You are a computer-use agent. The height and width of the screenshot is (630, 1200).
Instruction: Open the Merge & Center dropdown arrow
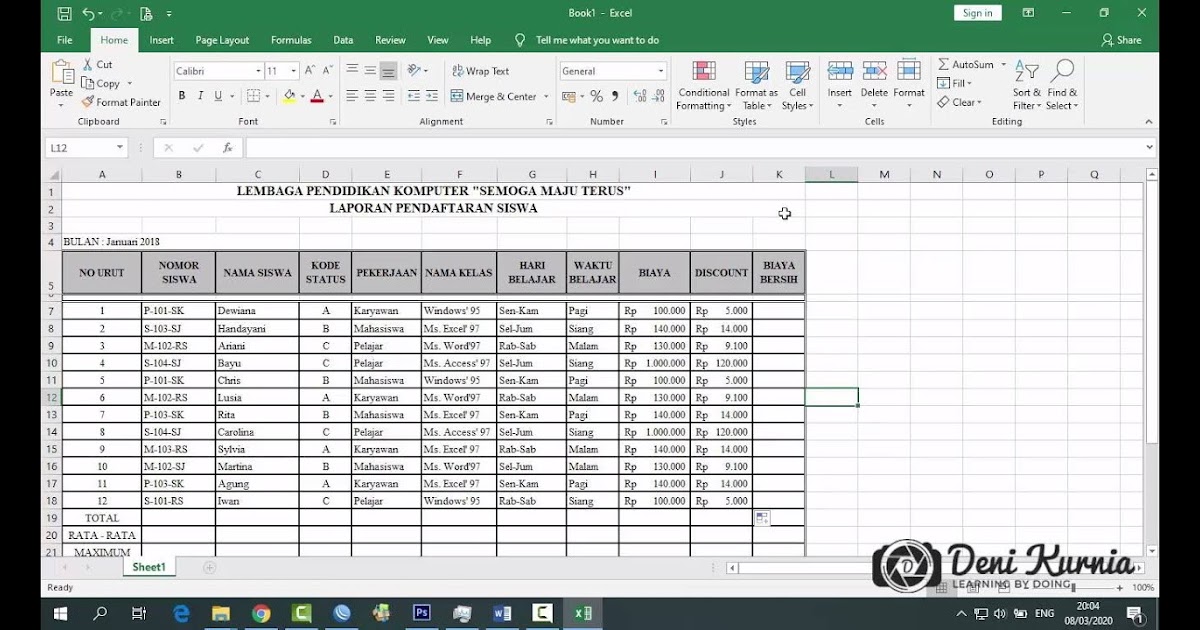coord(546,96)
